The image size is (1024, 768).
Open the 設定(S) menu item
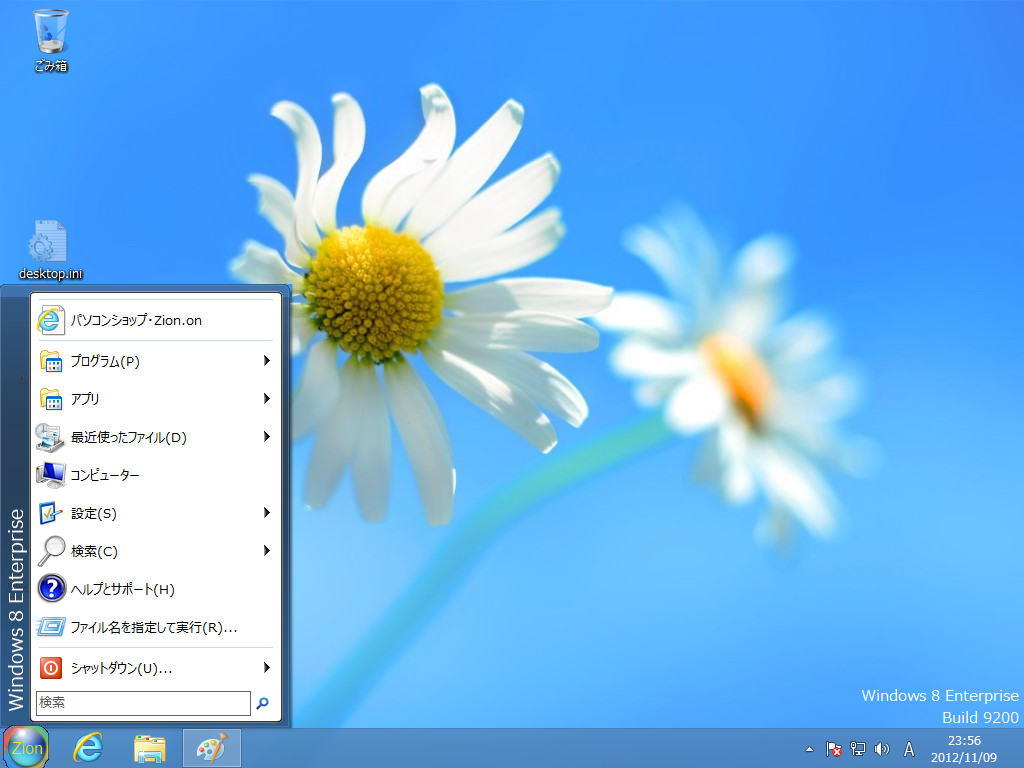(x=94, y=513)
